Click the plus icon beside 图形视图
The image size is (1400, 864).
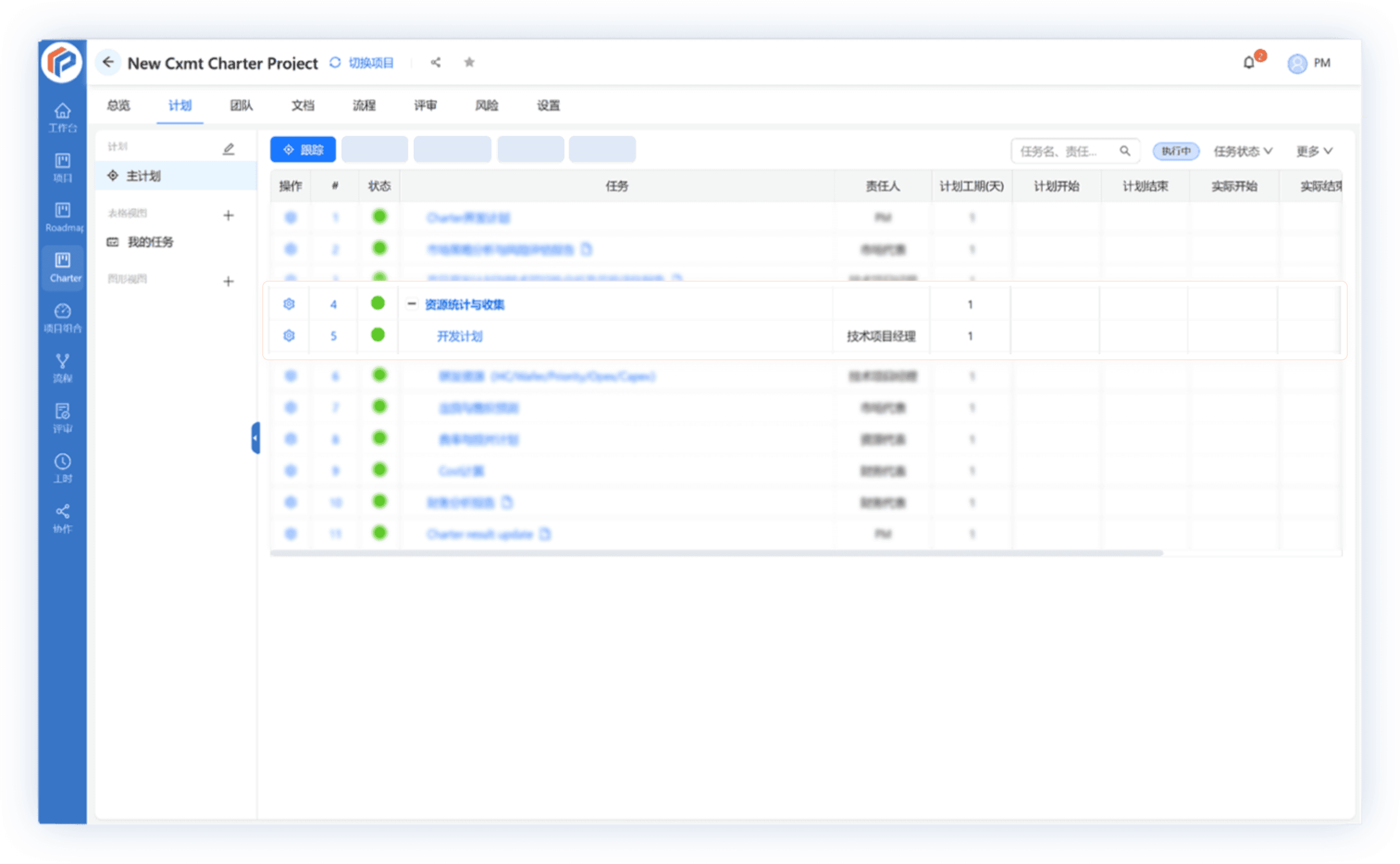[229, 281]
